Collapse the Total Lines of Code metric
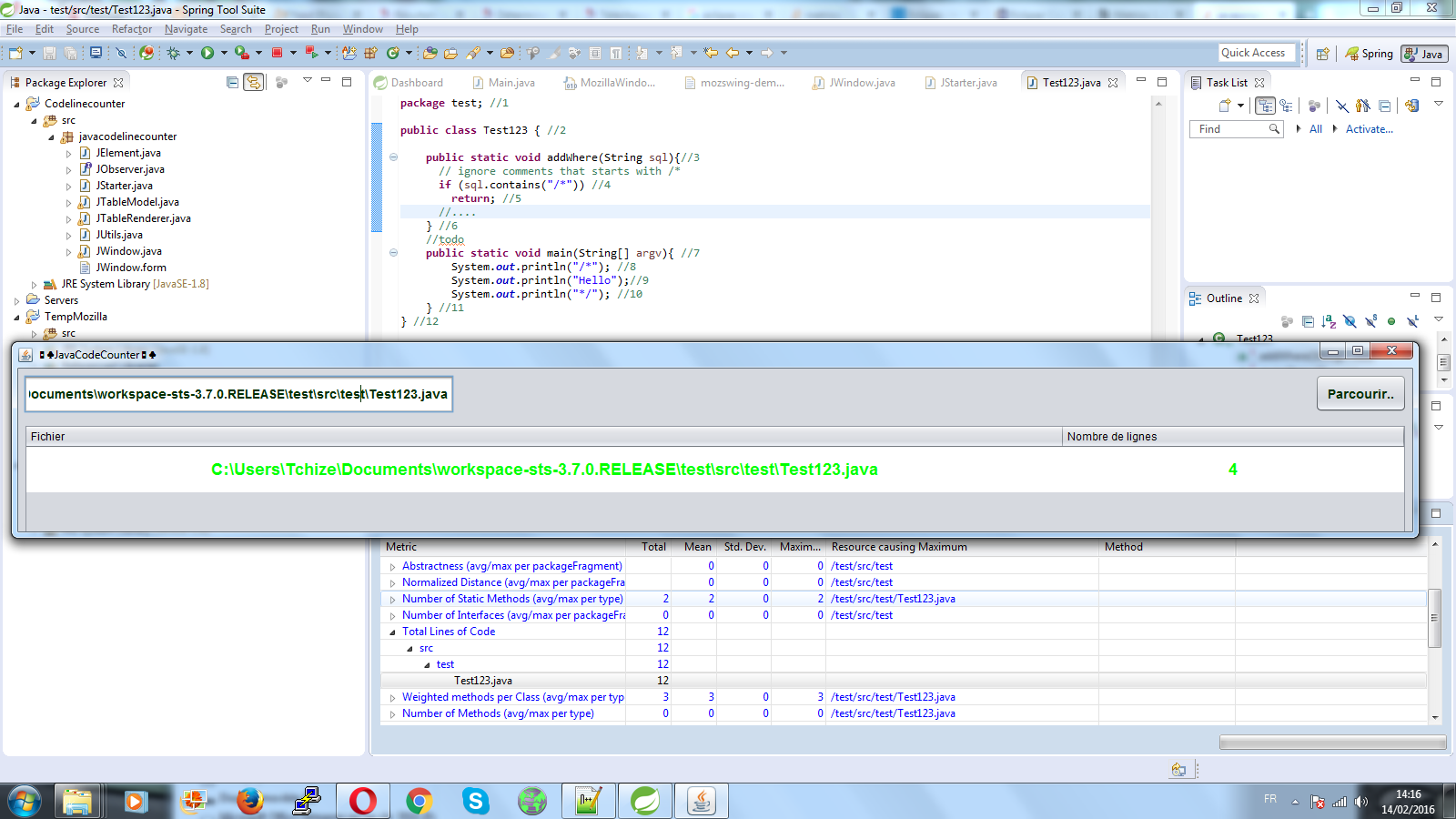The image size is (1456, 819). tap(393, 632)
